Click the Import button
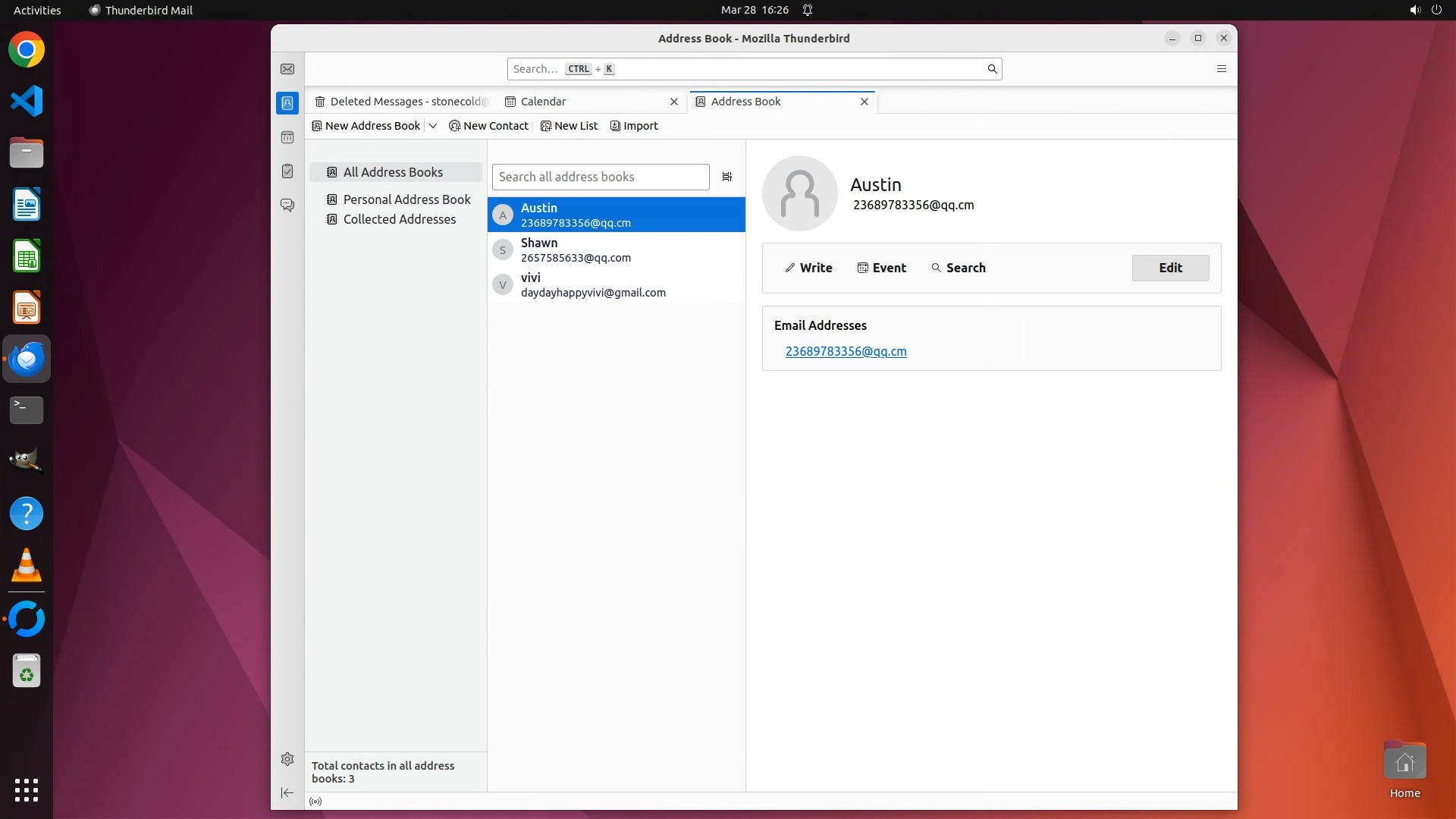Viewport: 1456px width, 819px height. click(634, 126)
